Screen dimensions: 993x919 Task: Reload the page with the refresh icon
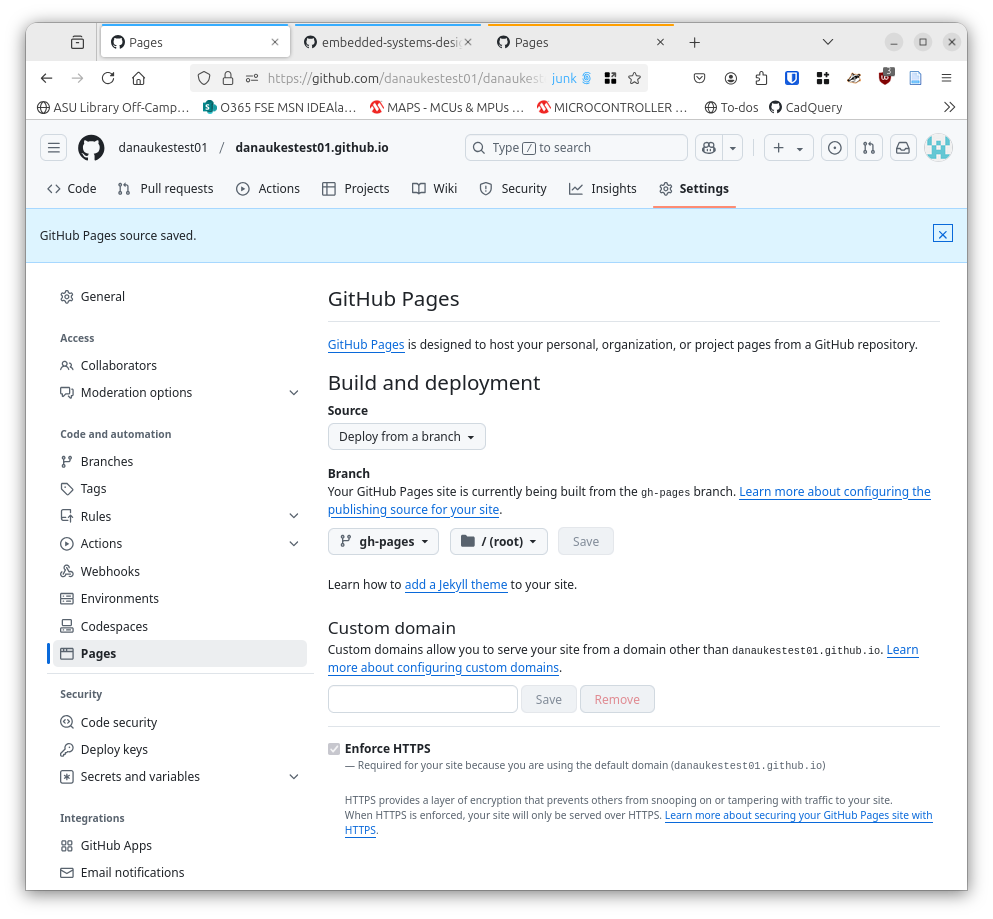(108, 78)
